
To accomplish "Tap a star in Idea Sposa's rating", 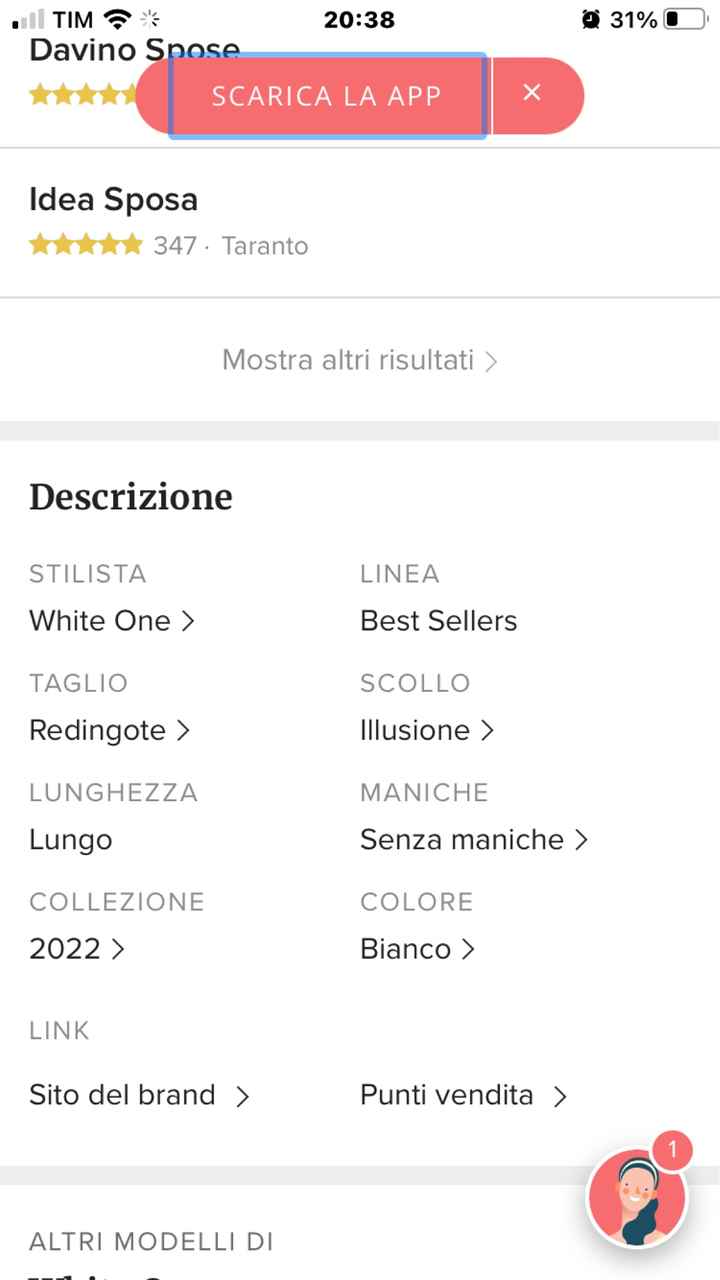I will click(x=85, y=243).
